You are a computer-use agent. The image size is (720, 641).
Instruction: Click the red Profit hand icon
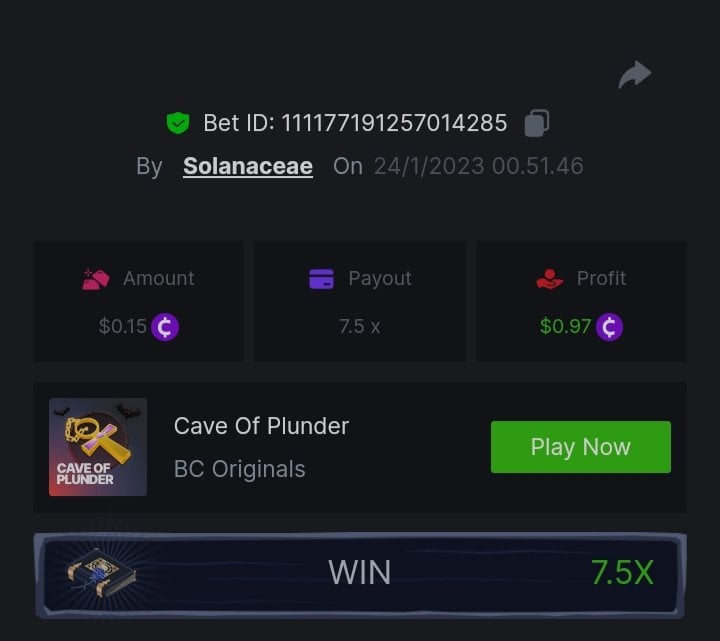coord(550,279)
